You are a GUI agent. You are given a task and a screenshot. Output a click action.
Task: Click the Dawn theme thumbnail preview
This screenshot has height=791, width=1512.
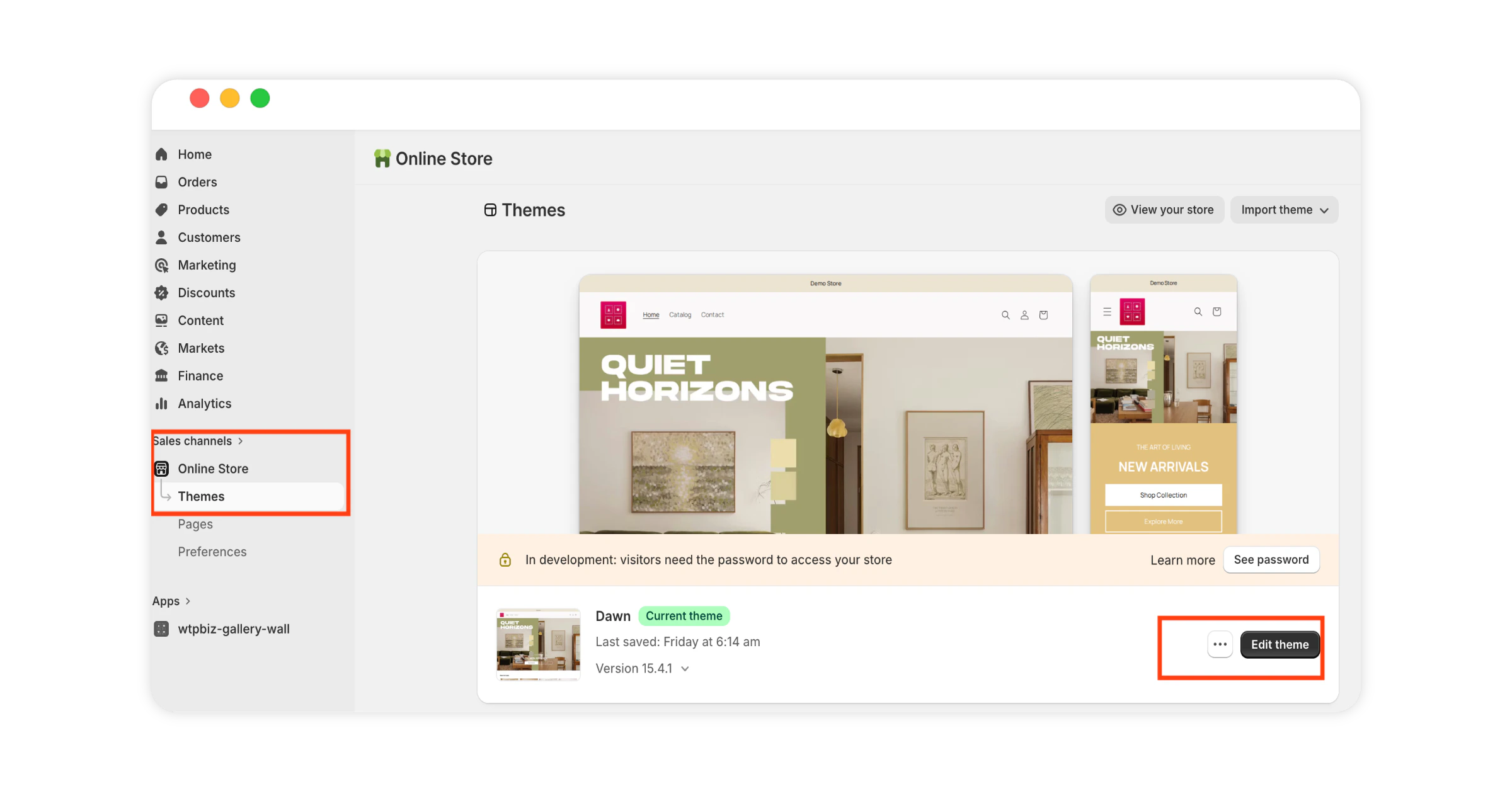[539, 644]
